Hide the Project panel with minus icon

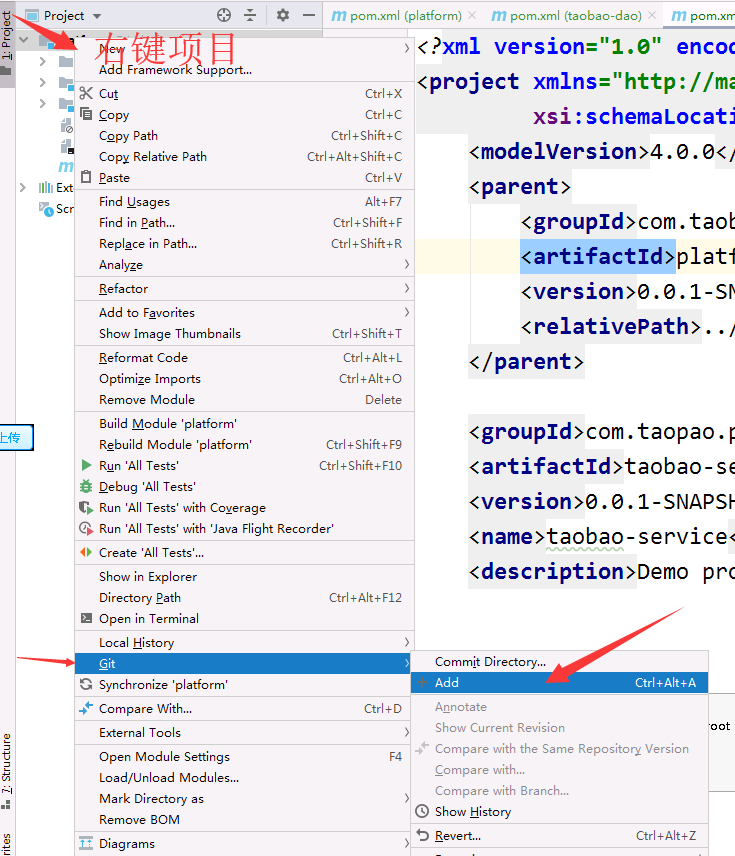(309, 15)
